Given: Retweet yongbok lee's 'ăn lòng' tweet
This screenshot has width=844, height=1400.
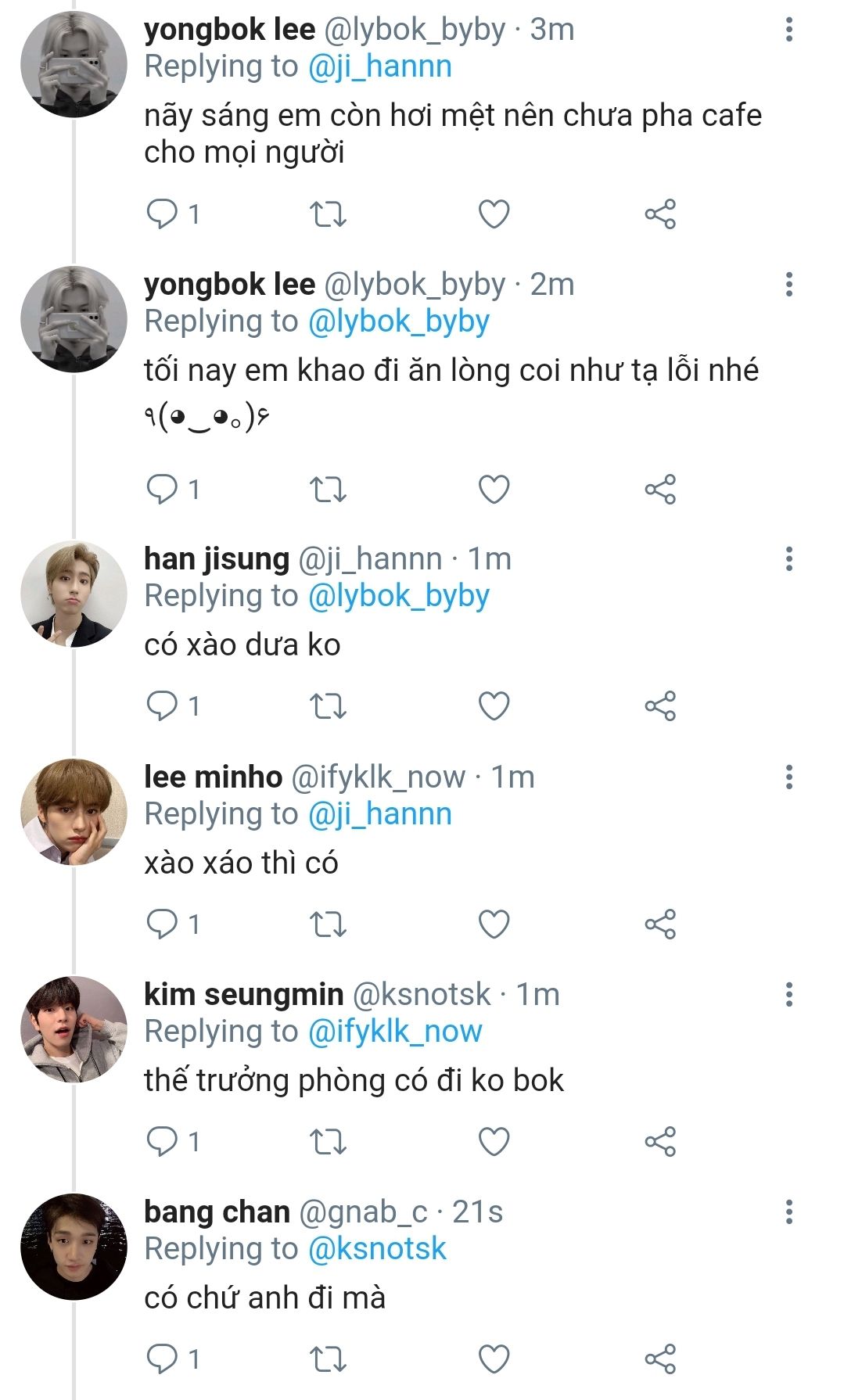Looking at the screenshot, I should 328,490.
